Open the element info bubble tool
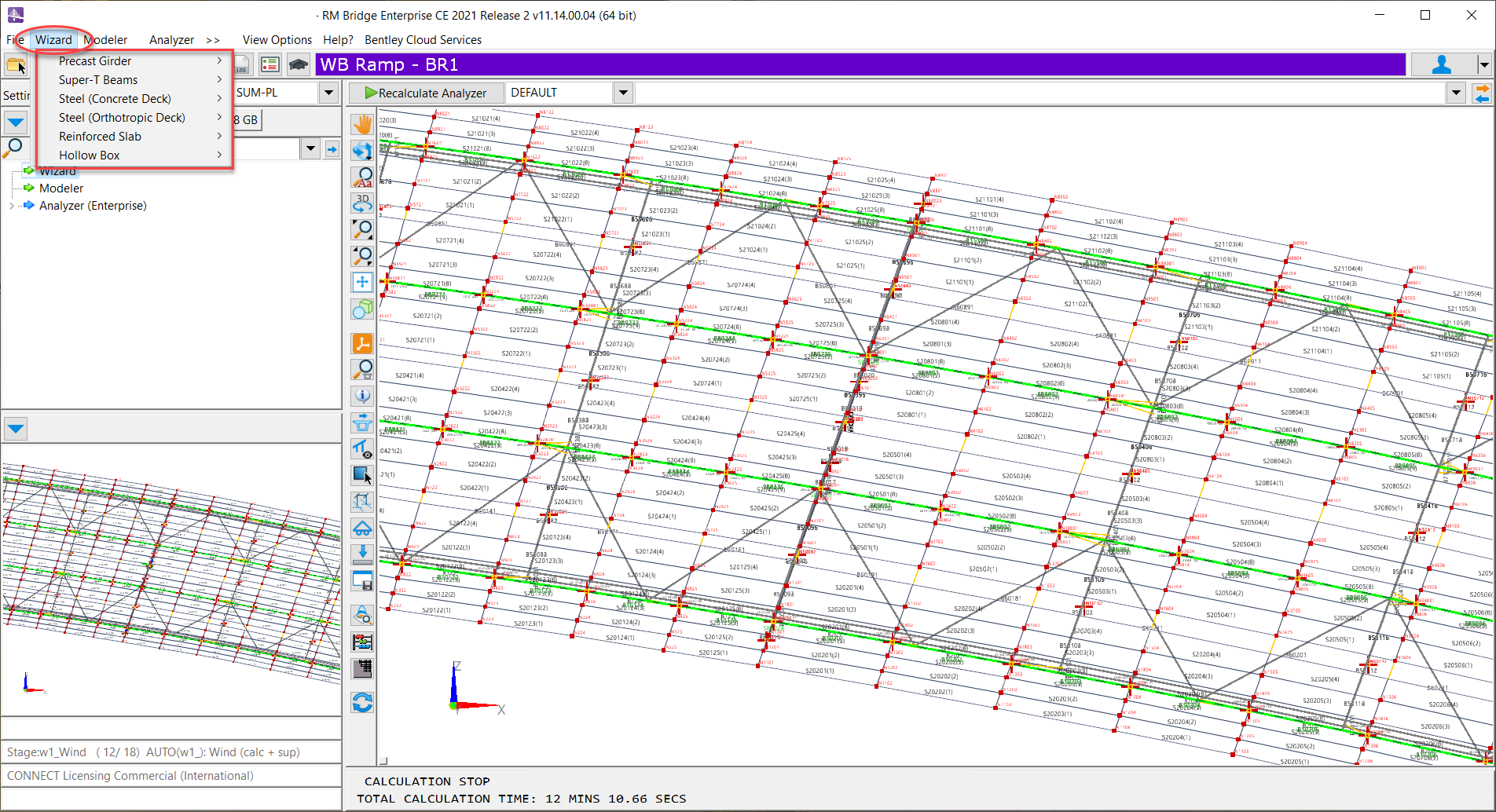 (362, 396)
